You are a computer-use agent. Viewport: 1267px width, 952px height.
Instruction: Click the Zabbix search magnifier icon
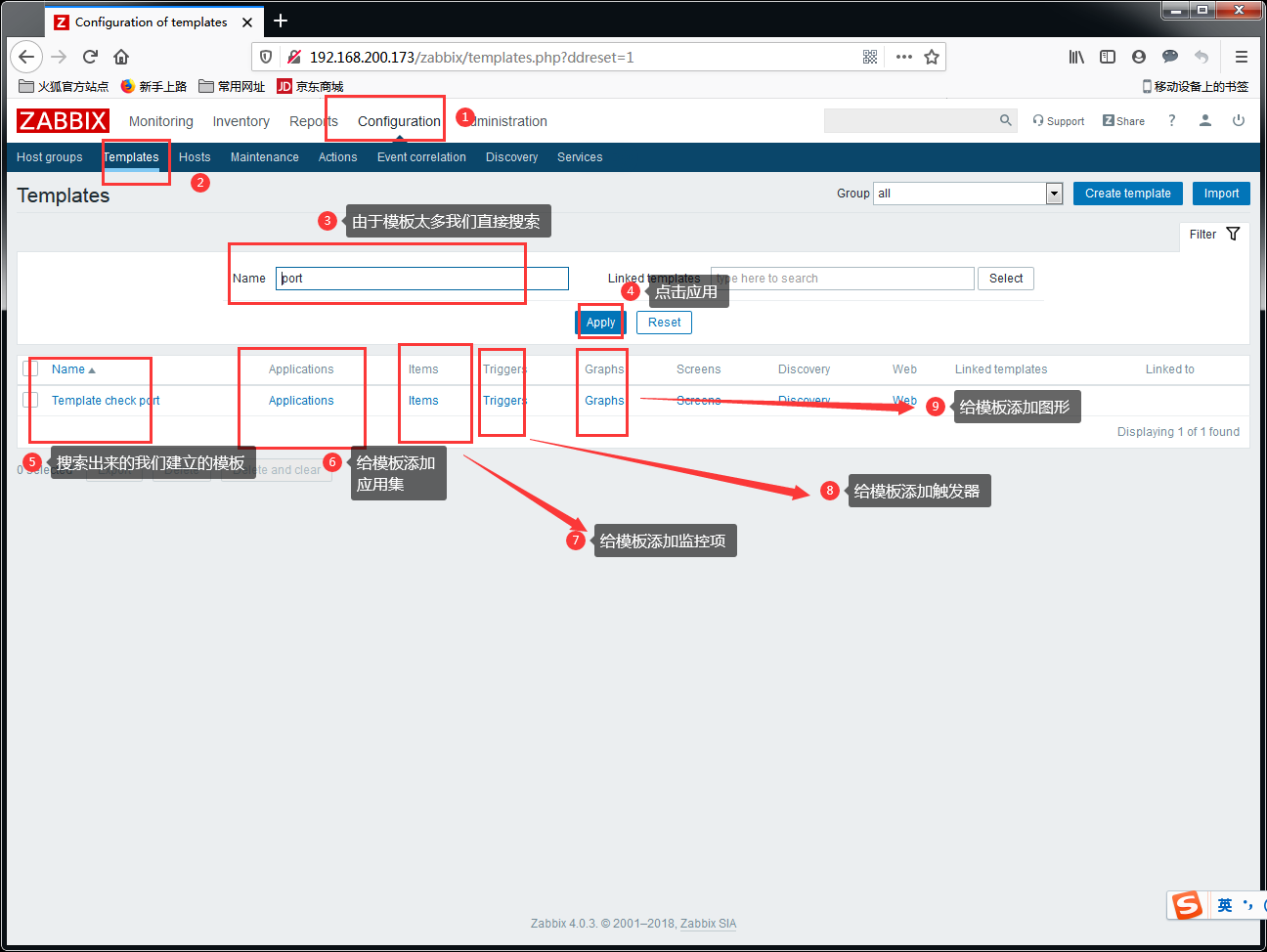(1006, 120)
